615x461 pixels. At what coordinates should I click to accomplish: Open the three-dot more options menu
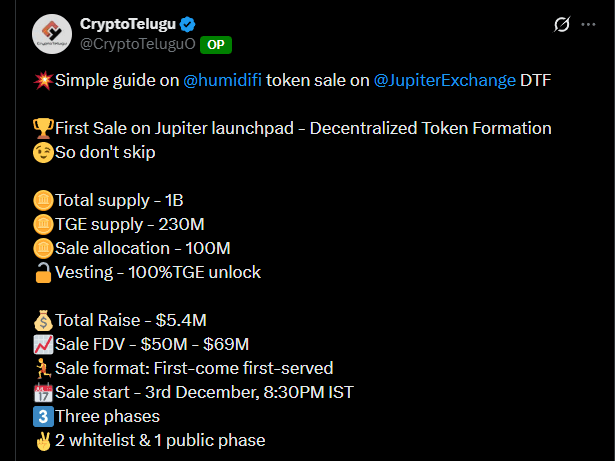tap(594, 23)
